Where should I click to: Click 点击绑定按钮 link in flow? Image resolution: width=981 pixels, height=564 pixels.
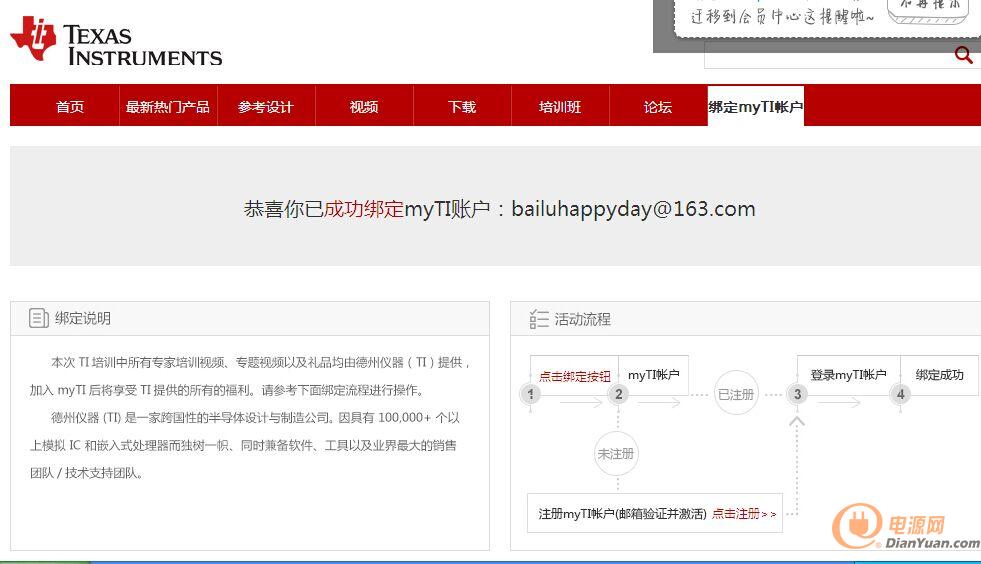tap(574, 376)
